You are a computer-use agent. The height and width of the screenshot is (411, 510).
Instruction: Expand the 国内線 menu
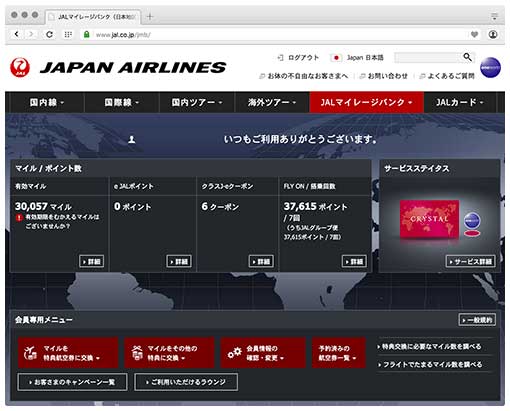coord(47,102)
